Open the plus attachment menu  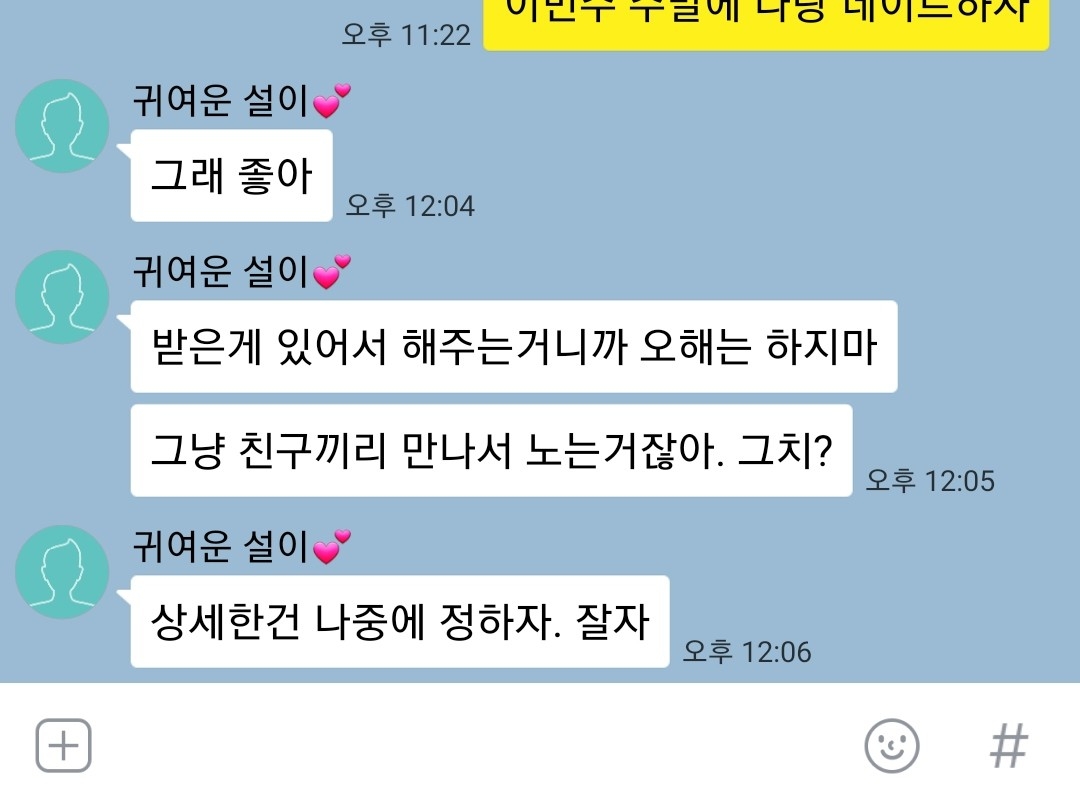coord(63,746)
